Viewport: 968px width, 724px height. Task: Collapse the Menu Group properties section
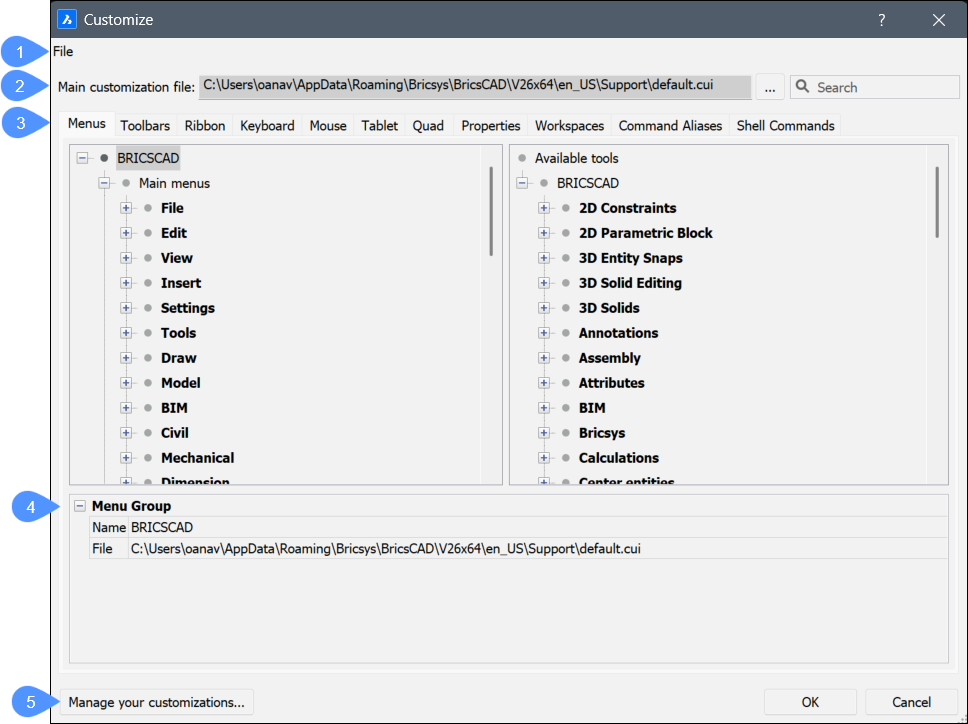click(x=80, y=506)
